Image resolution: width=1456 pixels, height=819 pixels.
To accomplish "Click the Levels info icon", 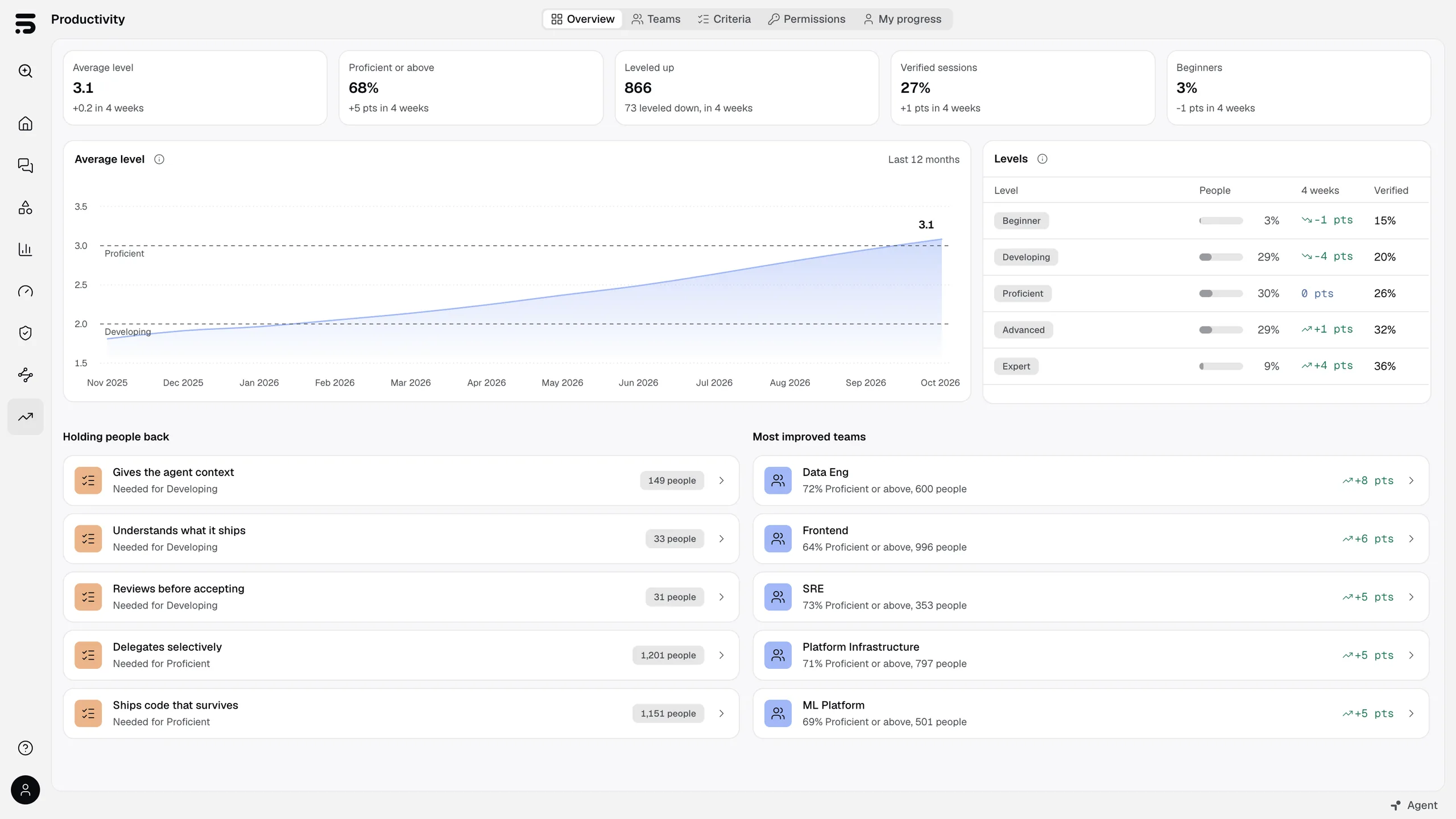I will click(1042, 159).
